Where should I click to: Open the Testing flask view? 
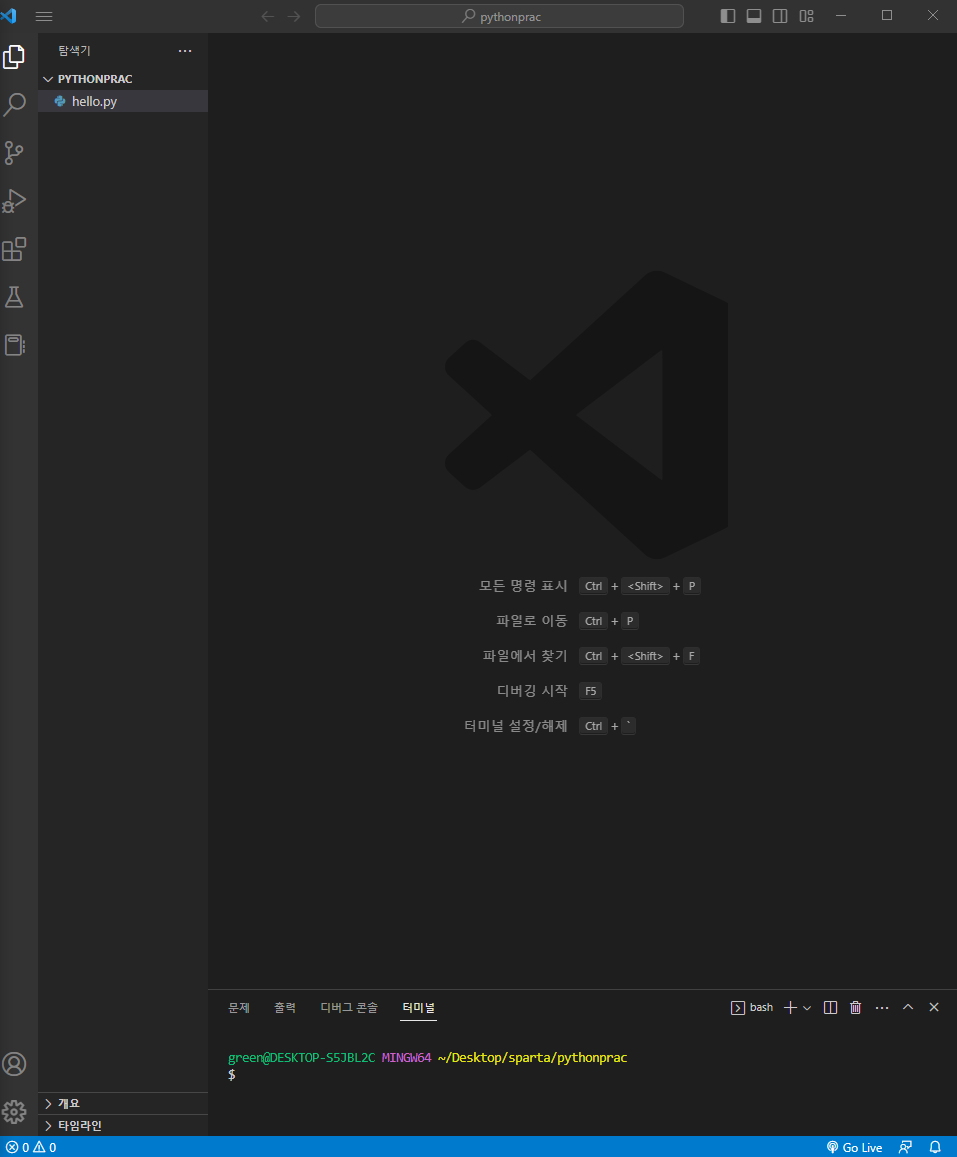(14, 297)
